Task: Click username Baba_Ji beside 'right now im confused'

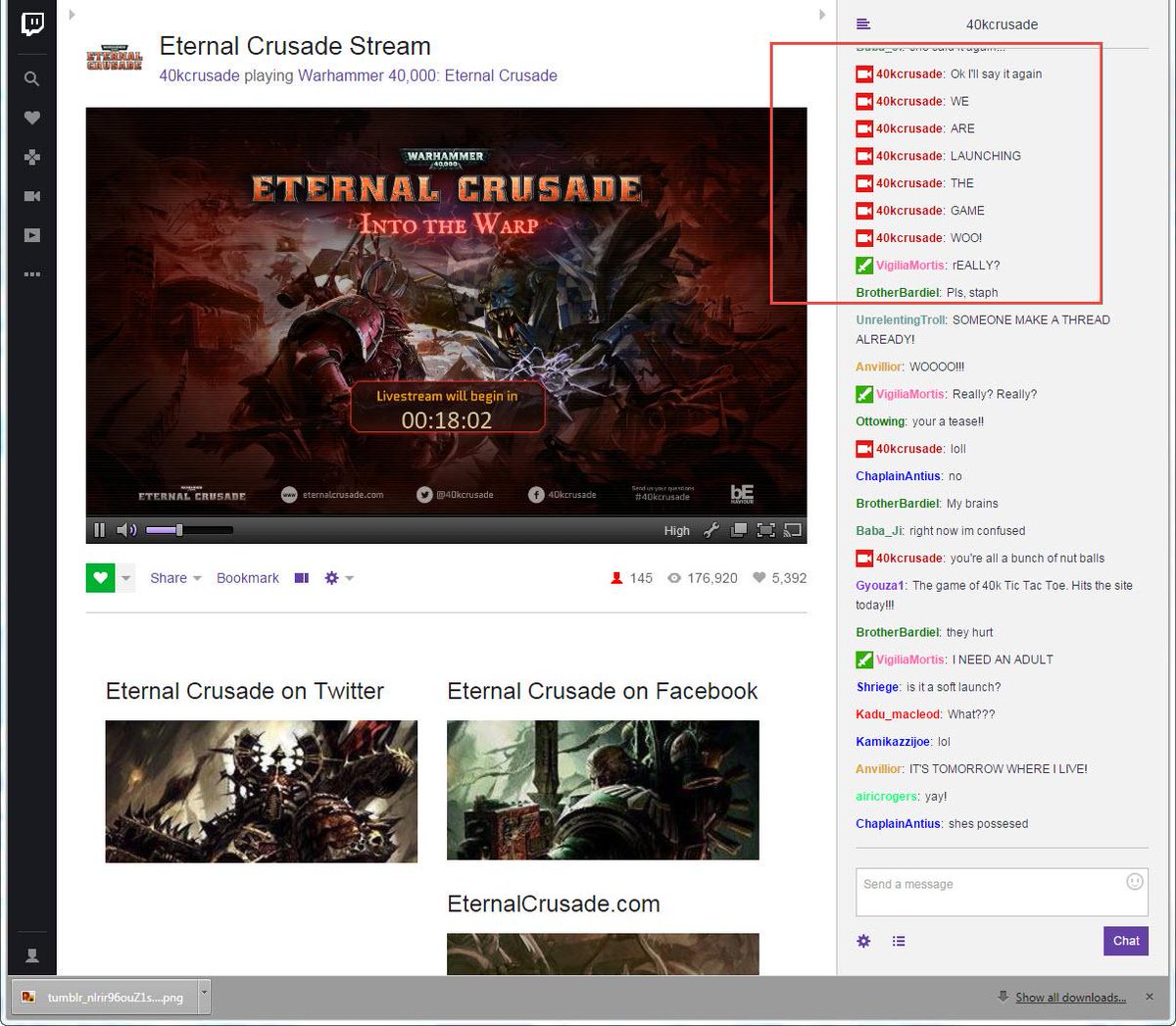Action: coord(879,530)
